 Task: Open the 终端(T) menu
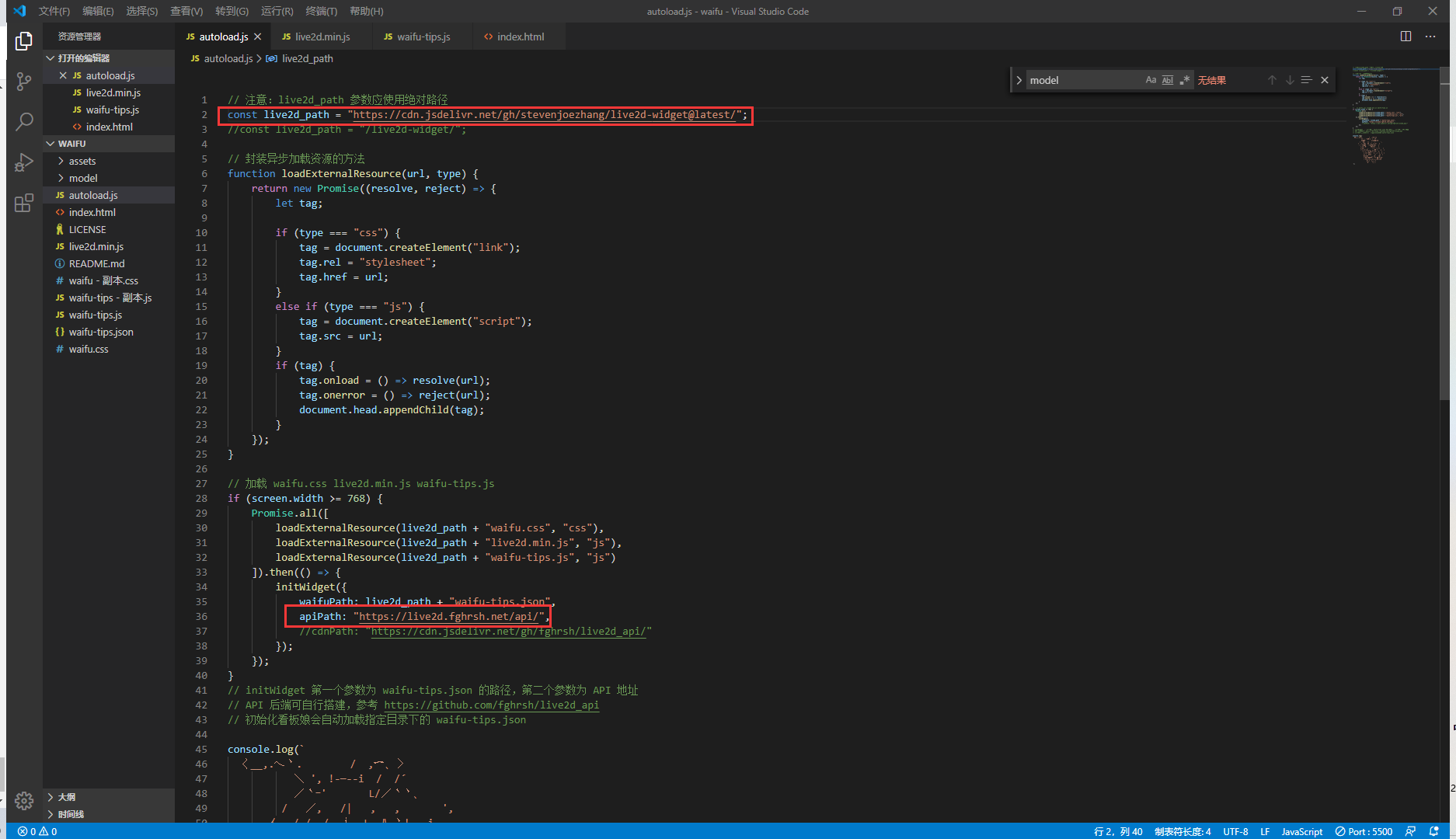point(322,11)
